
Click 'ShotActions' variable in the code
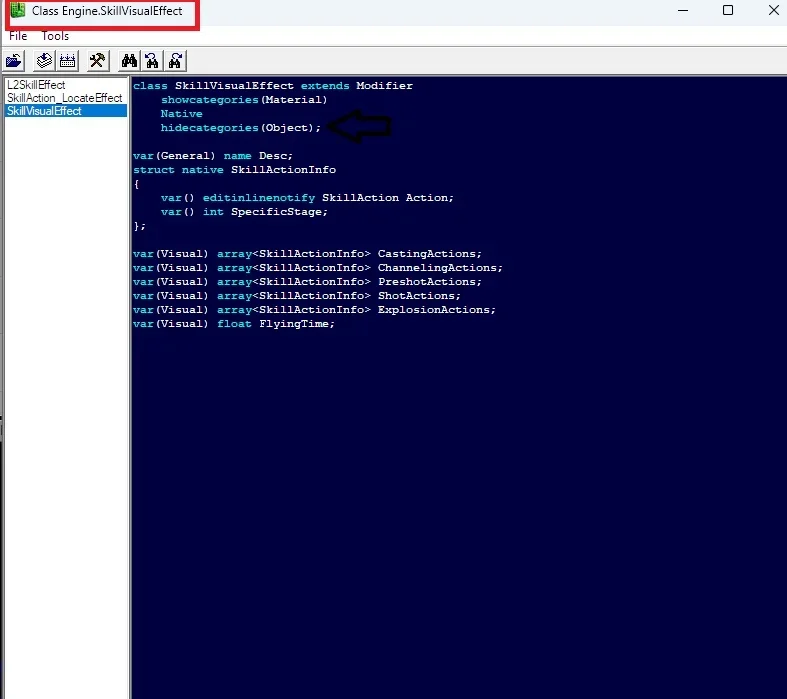pos(416,296)
